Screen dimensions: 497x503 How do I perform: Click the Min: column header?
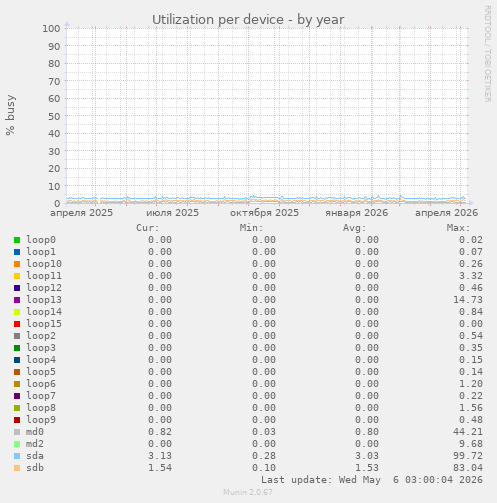click(251, 228)
